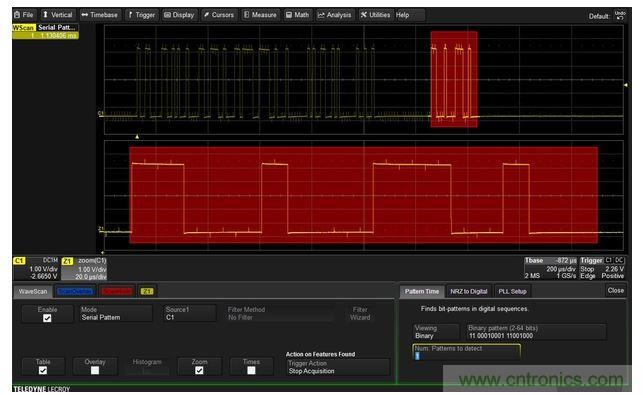This screenshot has width=643, height=395.
Task: Toggle the WaveScan Enable checkbox
Action: (47, 318)
